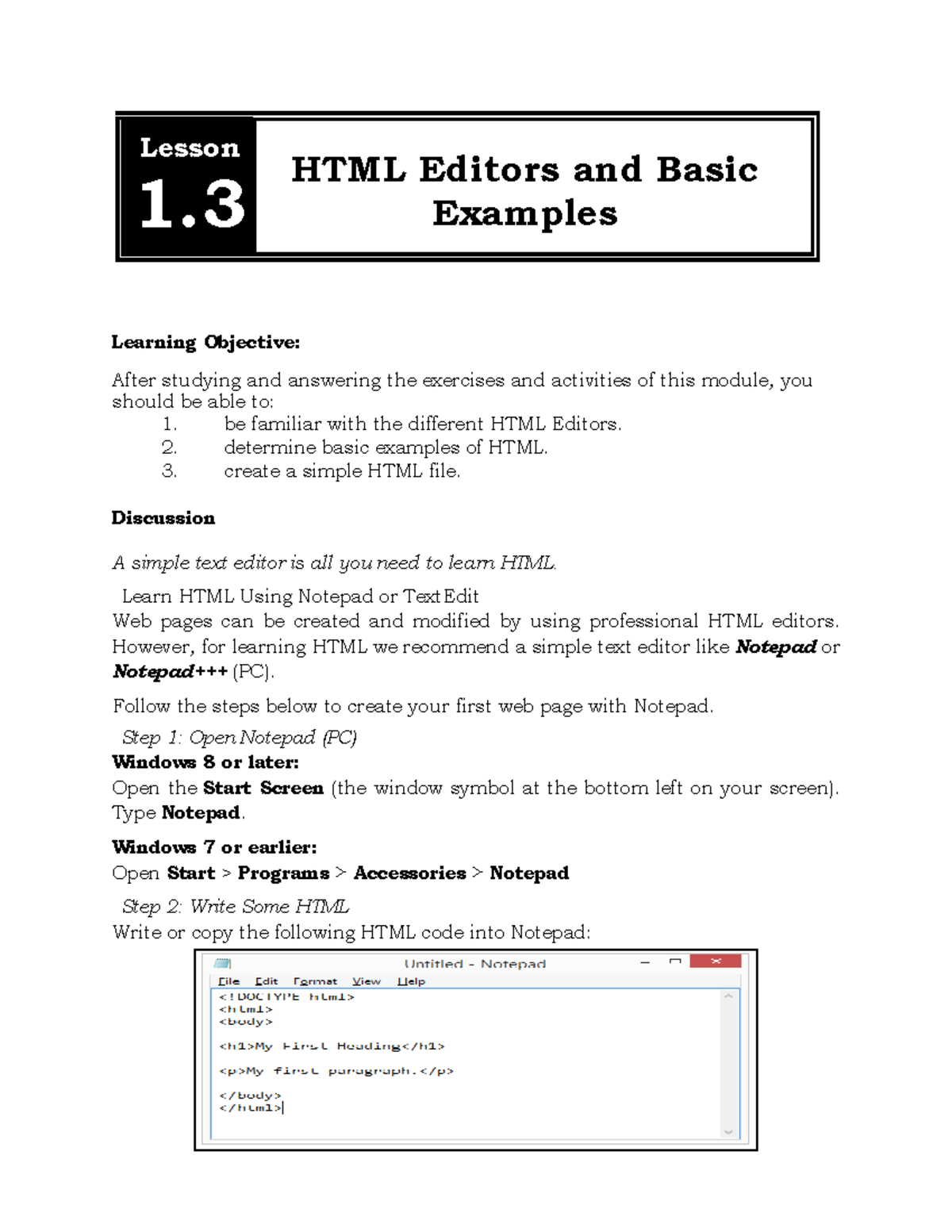Minimize the Untitled - Notepad window

[x=645, y=962]
